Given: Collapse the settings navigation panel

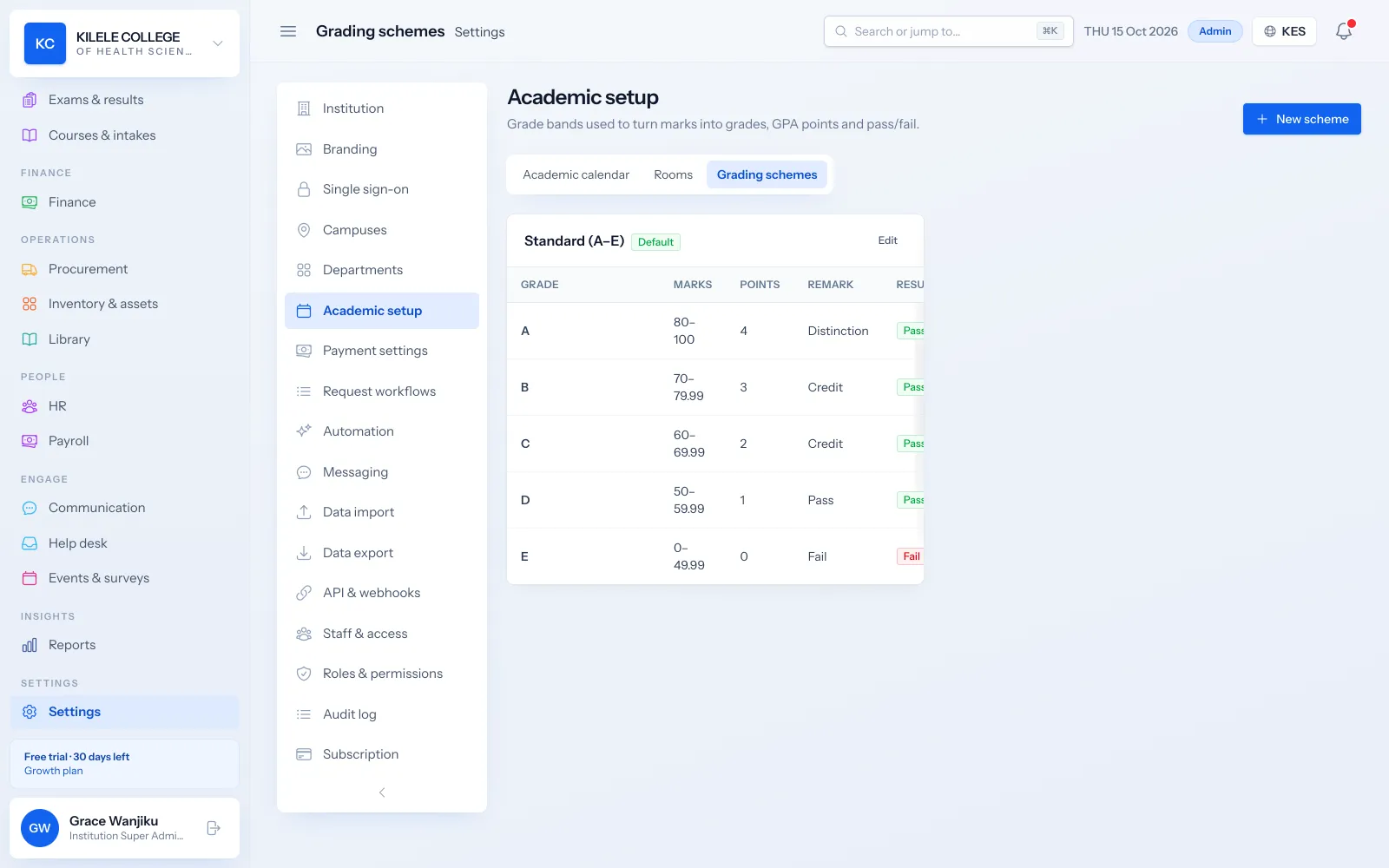Looking at the screenshot, I should point(382,792).
